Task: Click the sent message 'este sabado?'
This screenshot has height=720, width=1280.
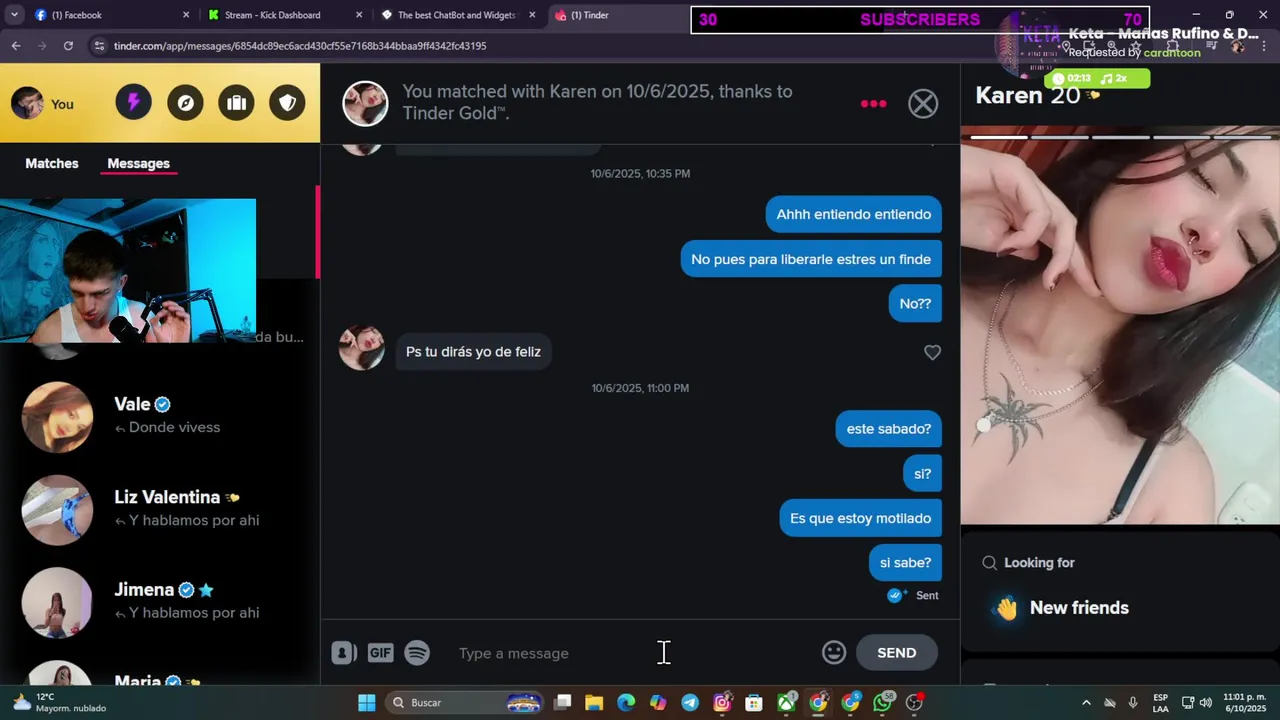Action: click(888, 429)
